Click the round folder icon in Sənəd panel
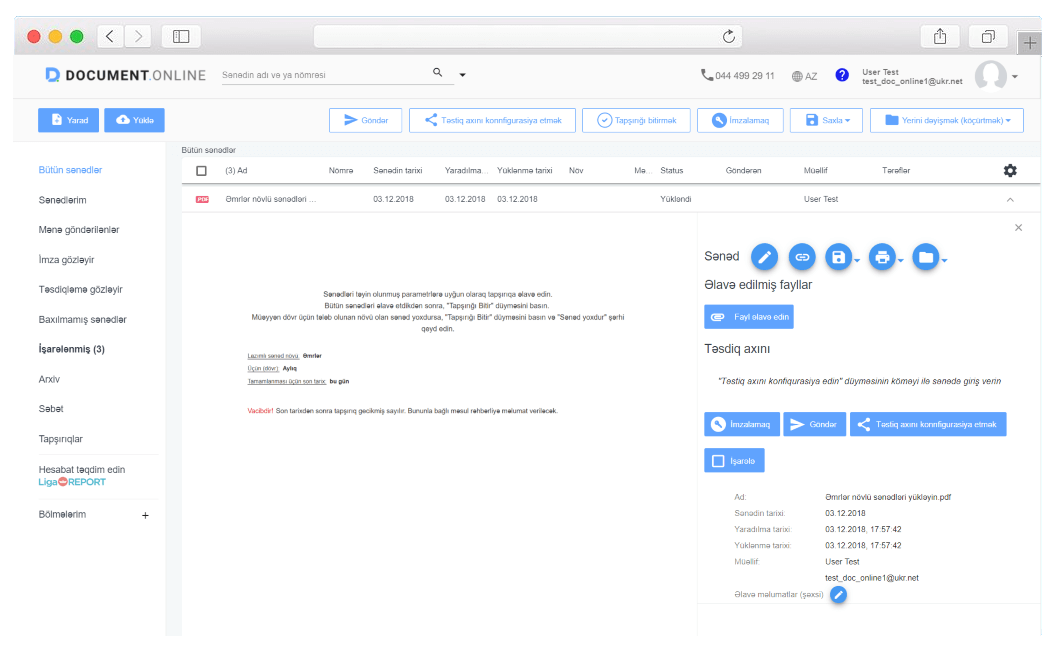This screenshot has height=650, width=1059. [925, 257]
